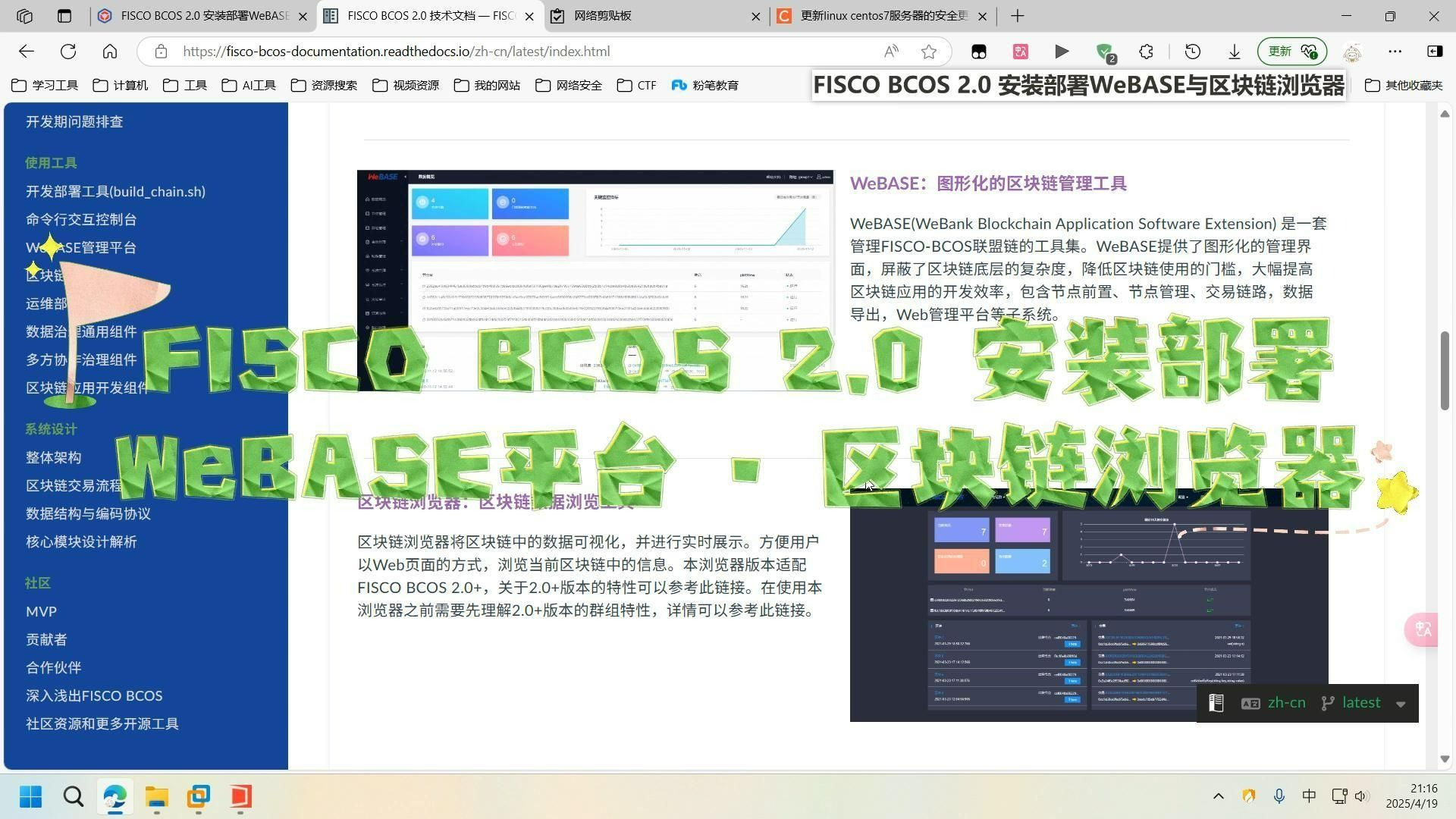The width and height of the screenshot is (1456, 819).
Task: Click the play-shaped extension icon
Action: point(1062,52)
